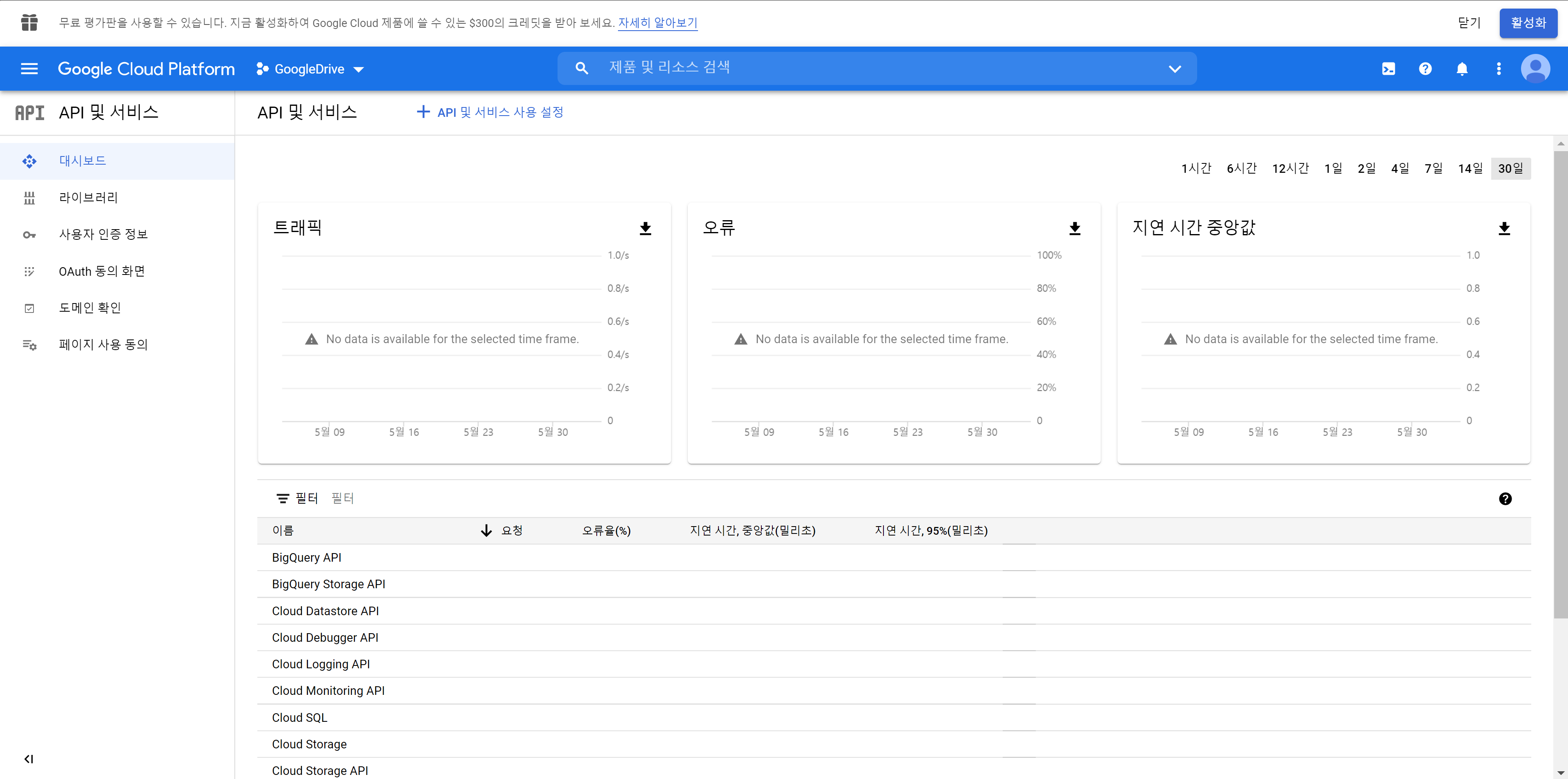Activate Cloud Shell terminal icon

tap(1388, 69)
